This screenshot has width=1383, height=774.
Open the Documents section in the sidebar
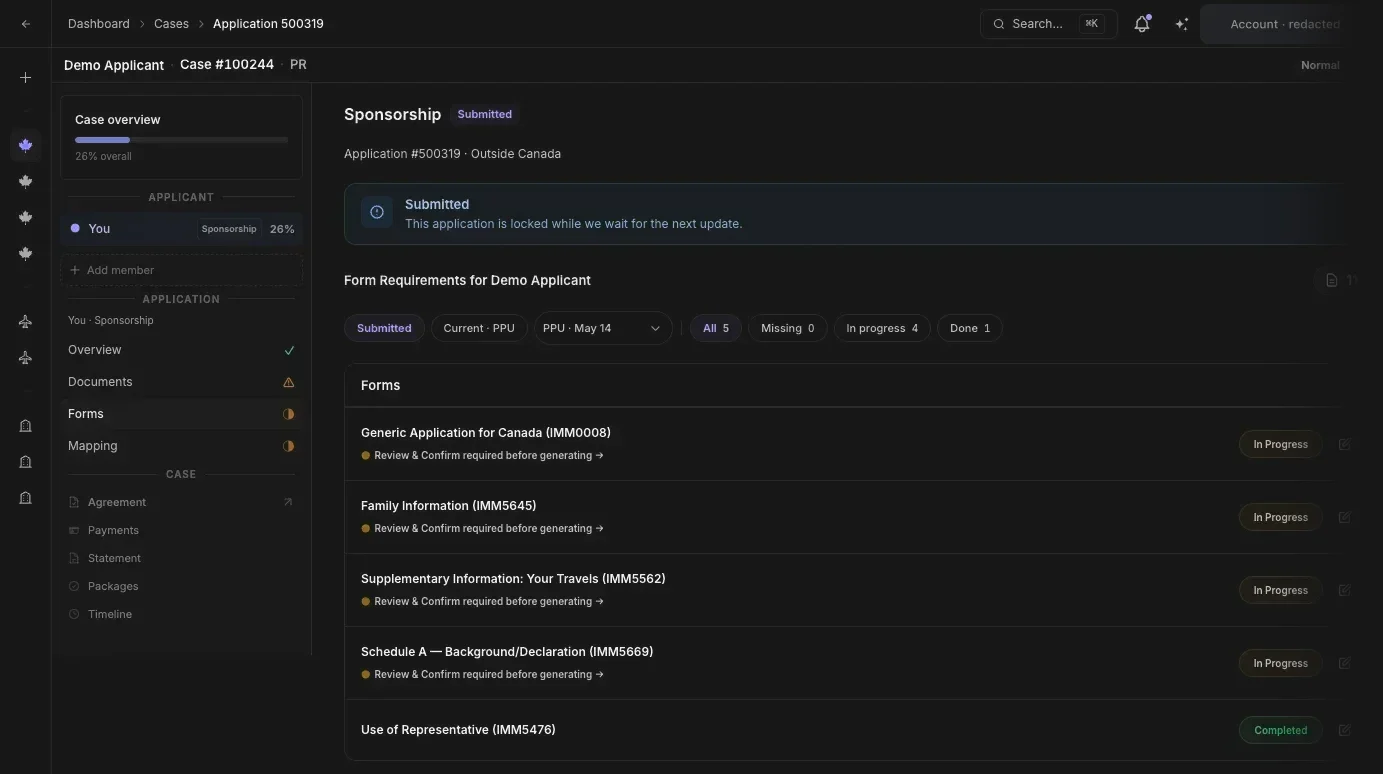pyautogui.click(x=181, y=382)
